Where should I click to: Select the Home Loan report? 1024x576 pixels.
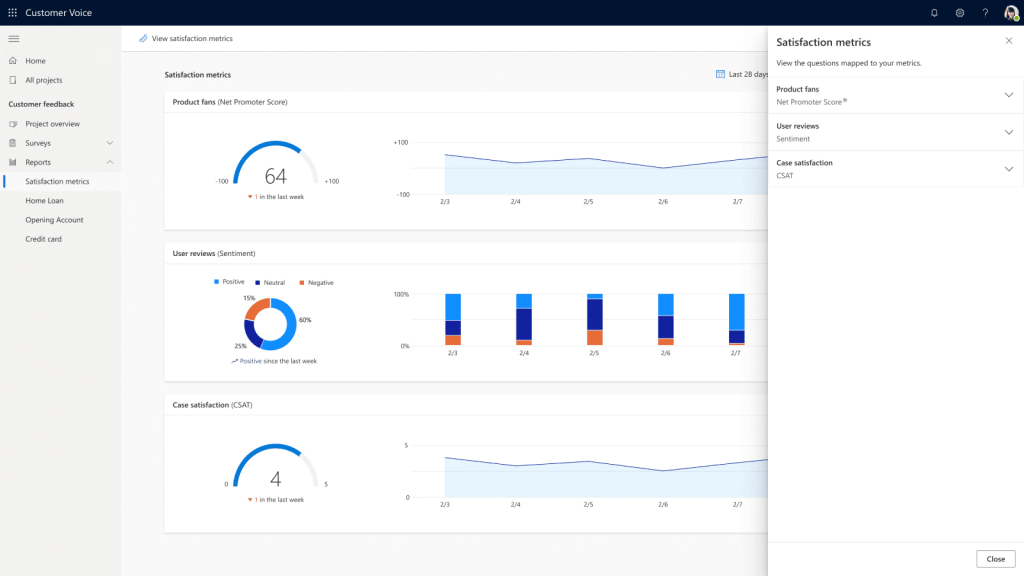click(44, 201)
